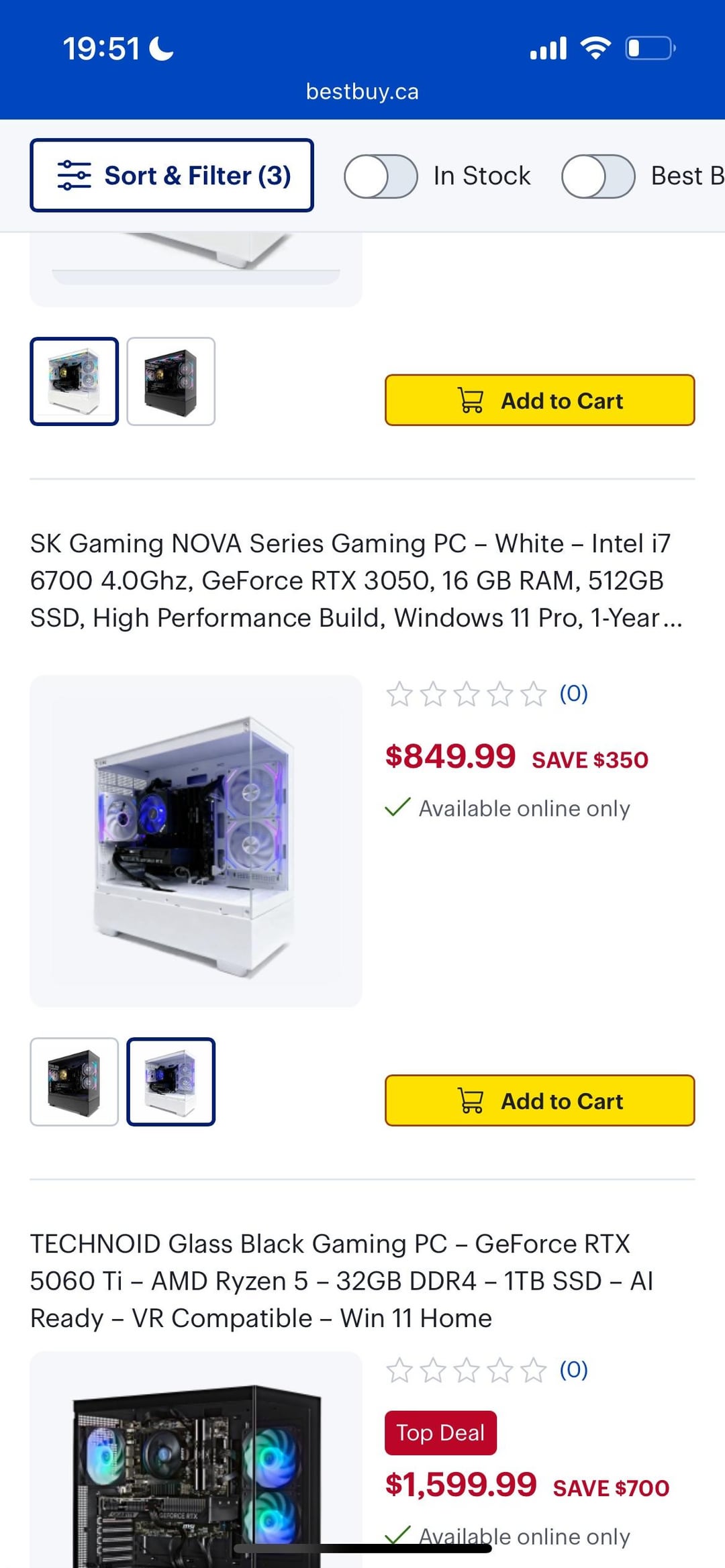Tap the filter sliders icon

[74, 175]
